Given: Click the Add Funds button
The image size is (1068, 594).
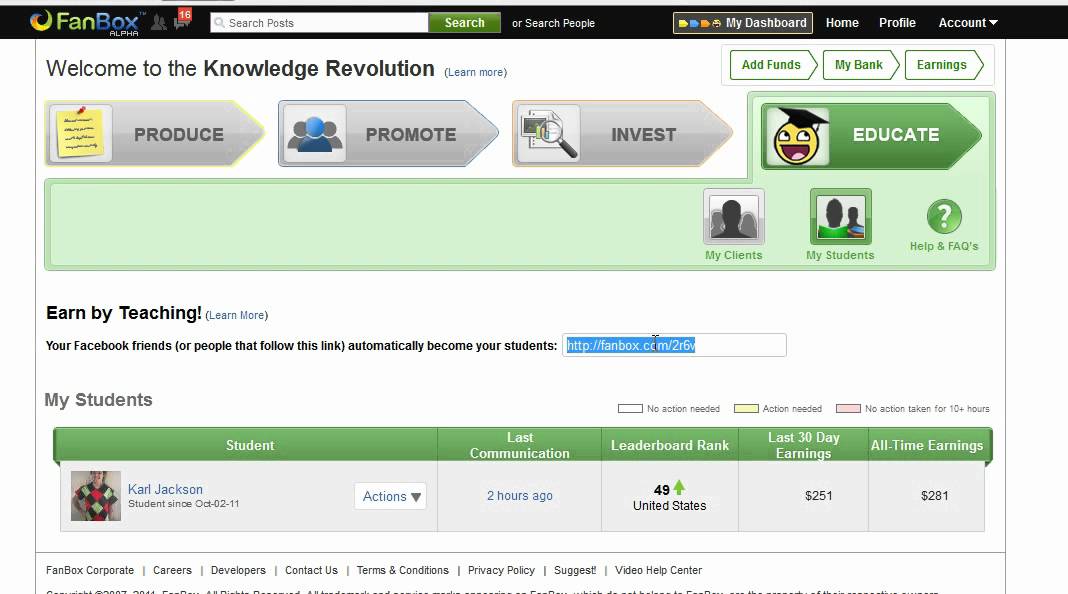Looking at the screenshot, I should point(772,65).
